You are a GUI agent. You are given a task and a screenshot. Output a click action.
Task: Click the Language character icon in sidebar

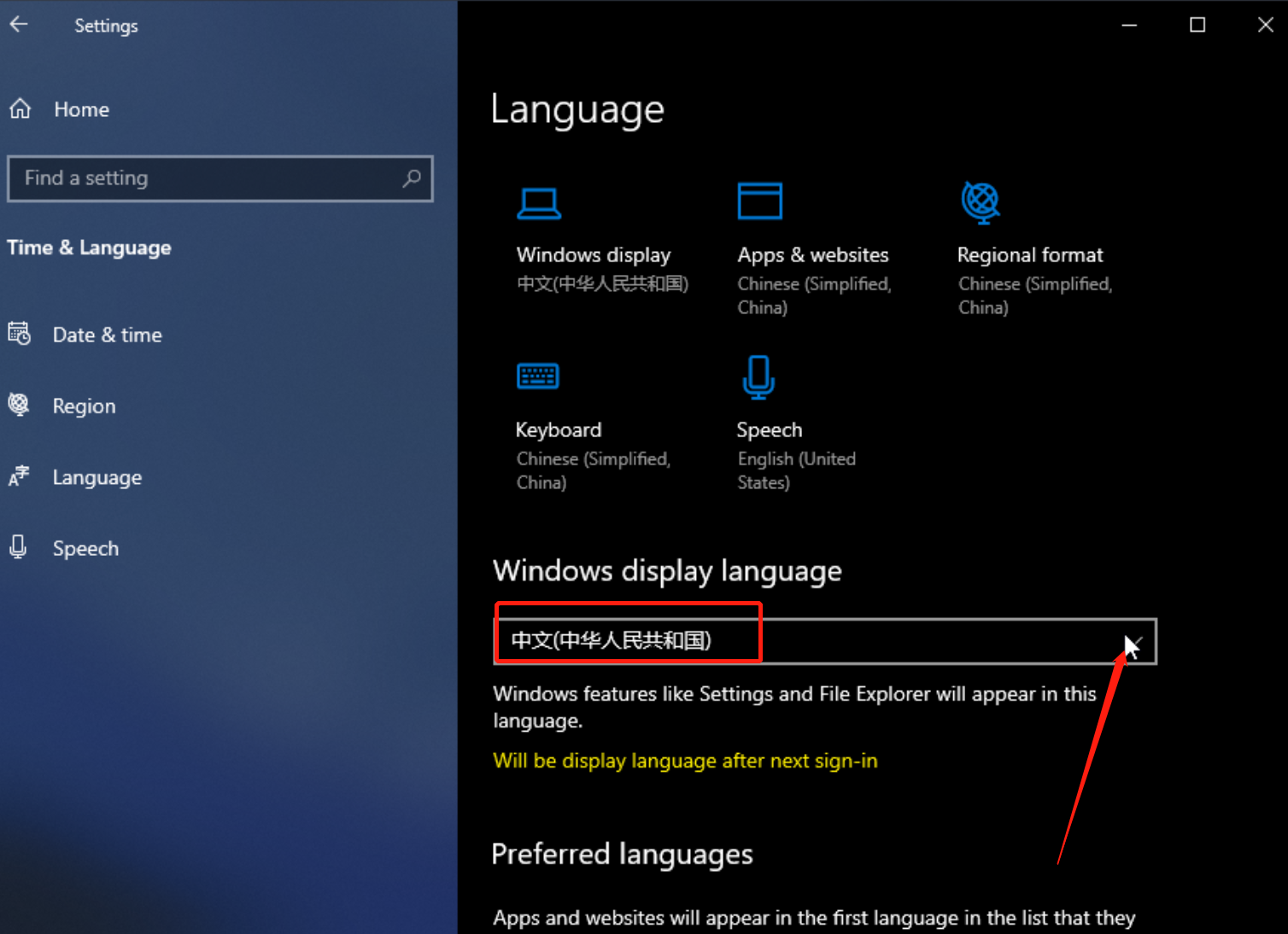tap(19, 476)
